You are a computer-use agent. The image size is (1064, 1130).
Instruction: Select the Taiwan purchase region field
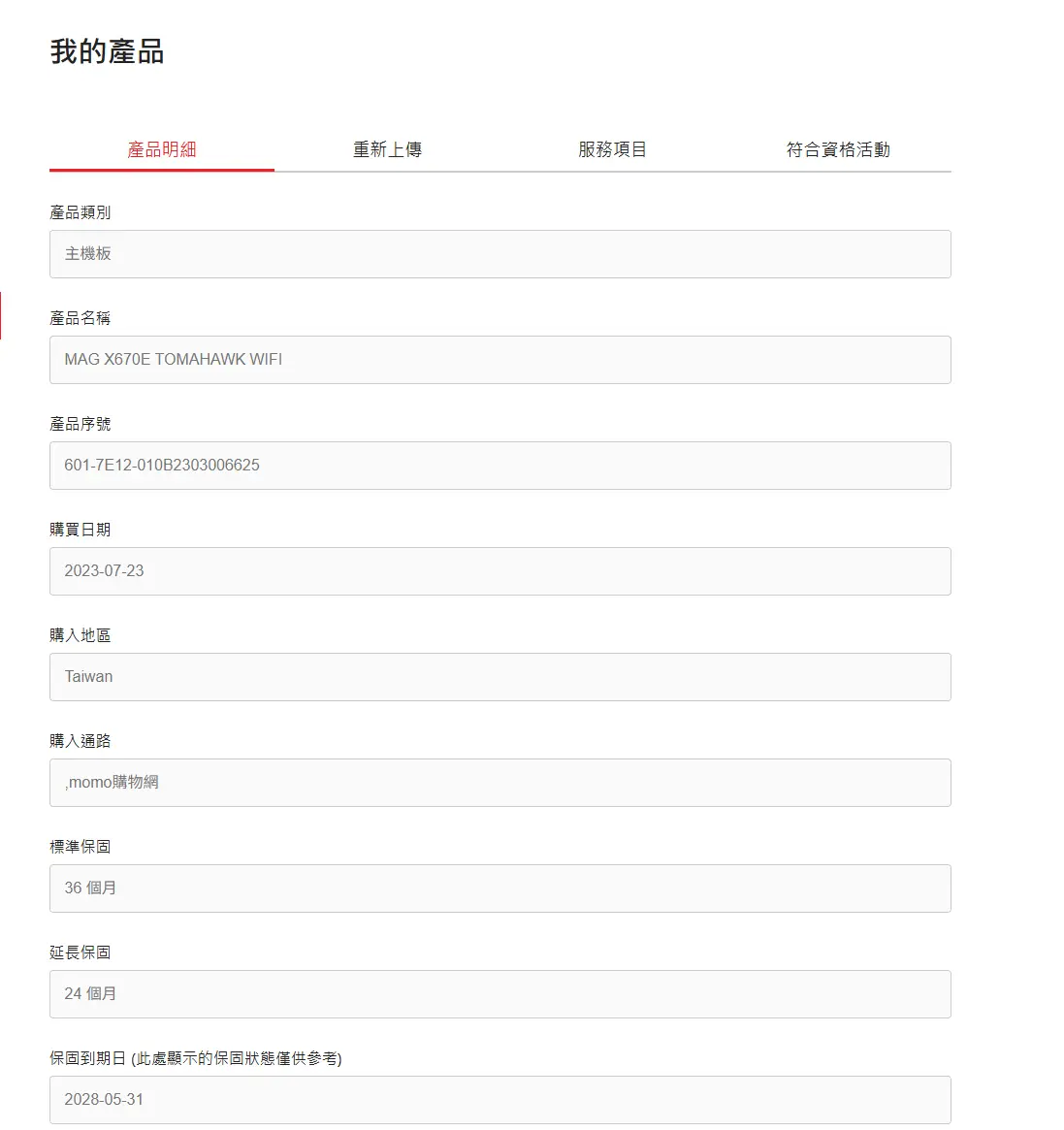[x=500, y=677]
